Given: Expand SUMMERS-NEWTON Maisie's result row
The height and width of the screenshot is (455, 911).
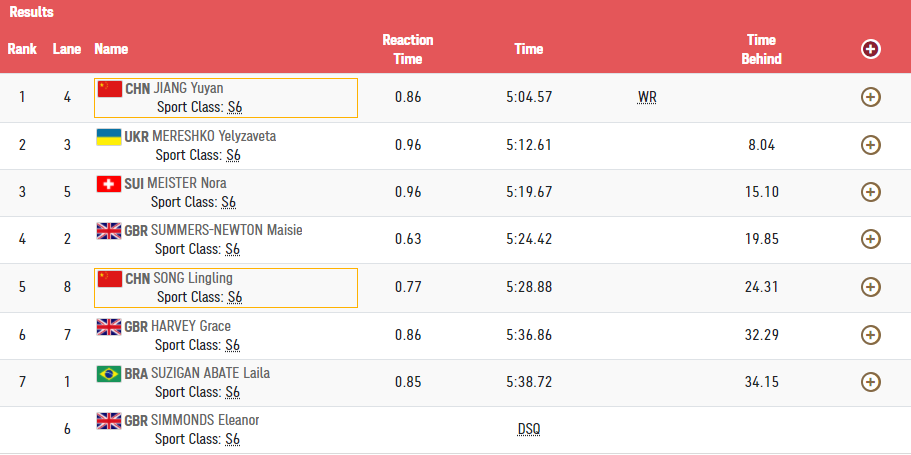Looking at the screenshot, I should click(x=870, y=239).
